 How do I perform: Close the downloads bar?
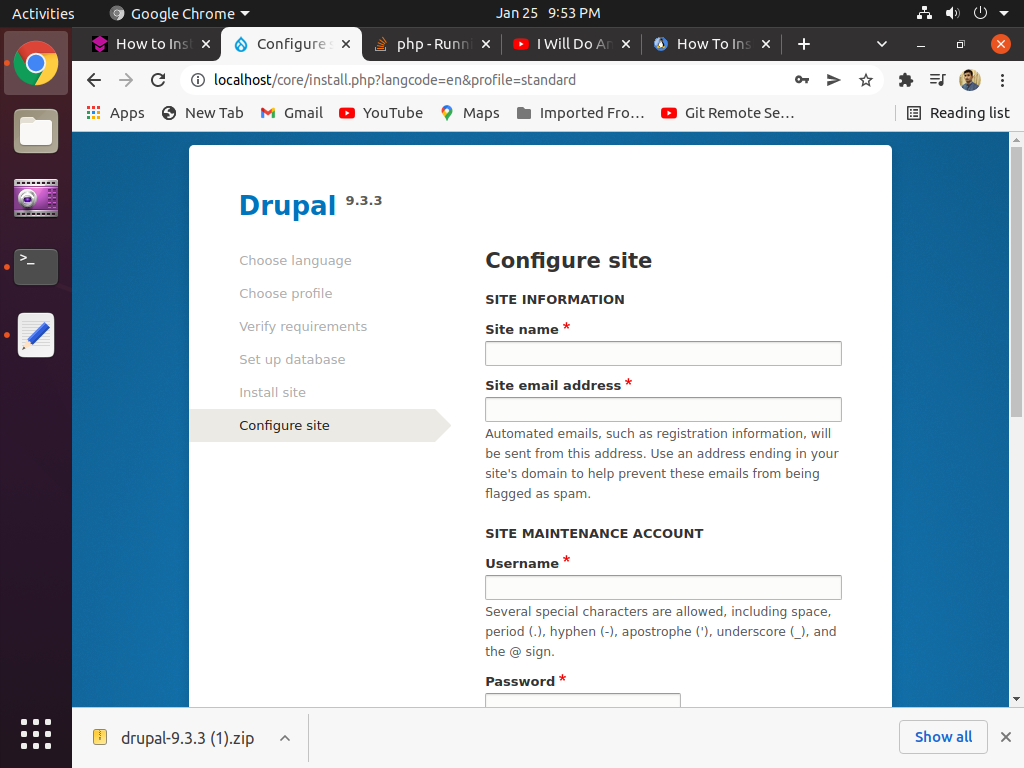pyautogui.click(x=1006, y=737)
